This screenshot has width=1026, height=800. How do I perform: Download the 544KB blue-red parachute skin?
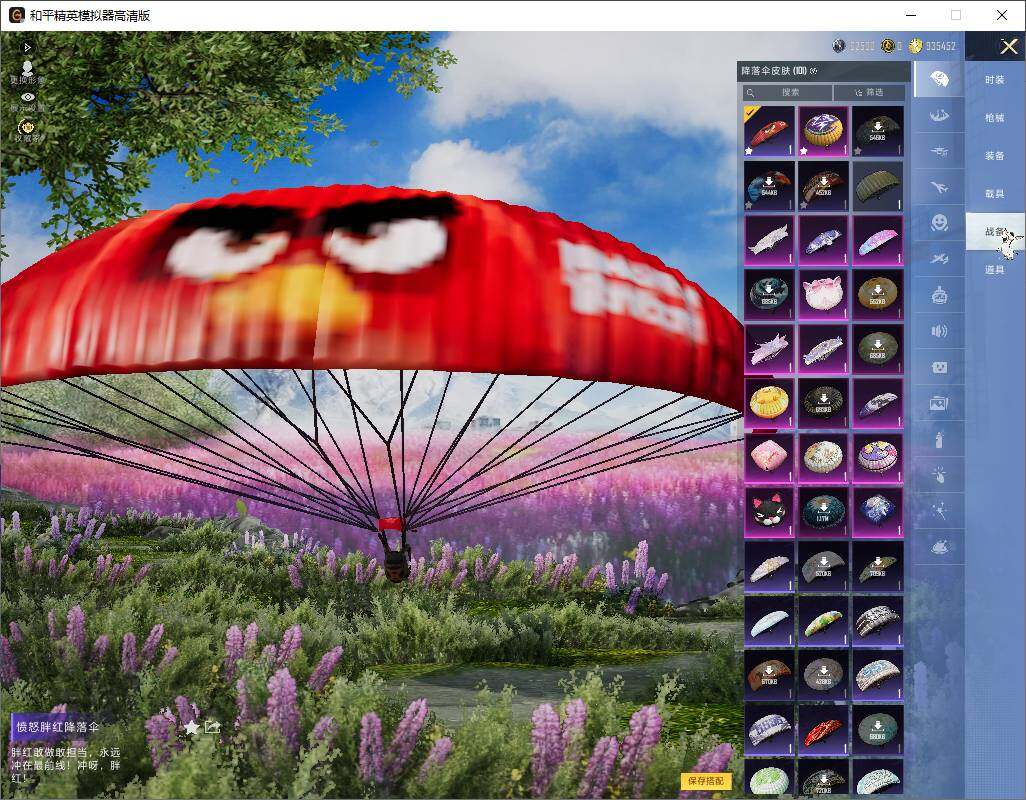point(769,186)
